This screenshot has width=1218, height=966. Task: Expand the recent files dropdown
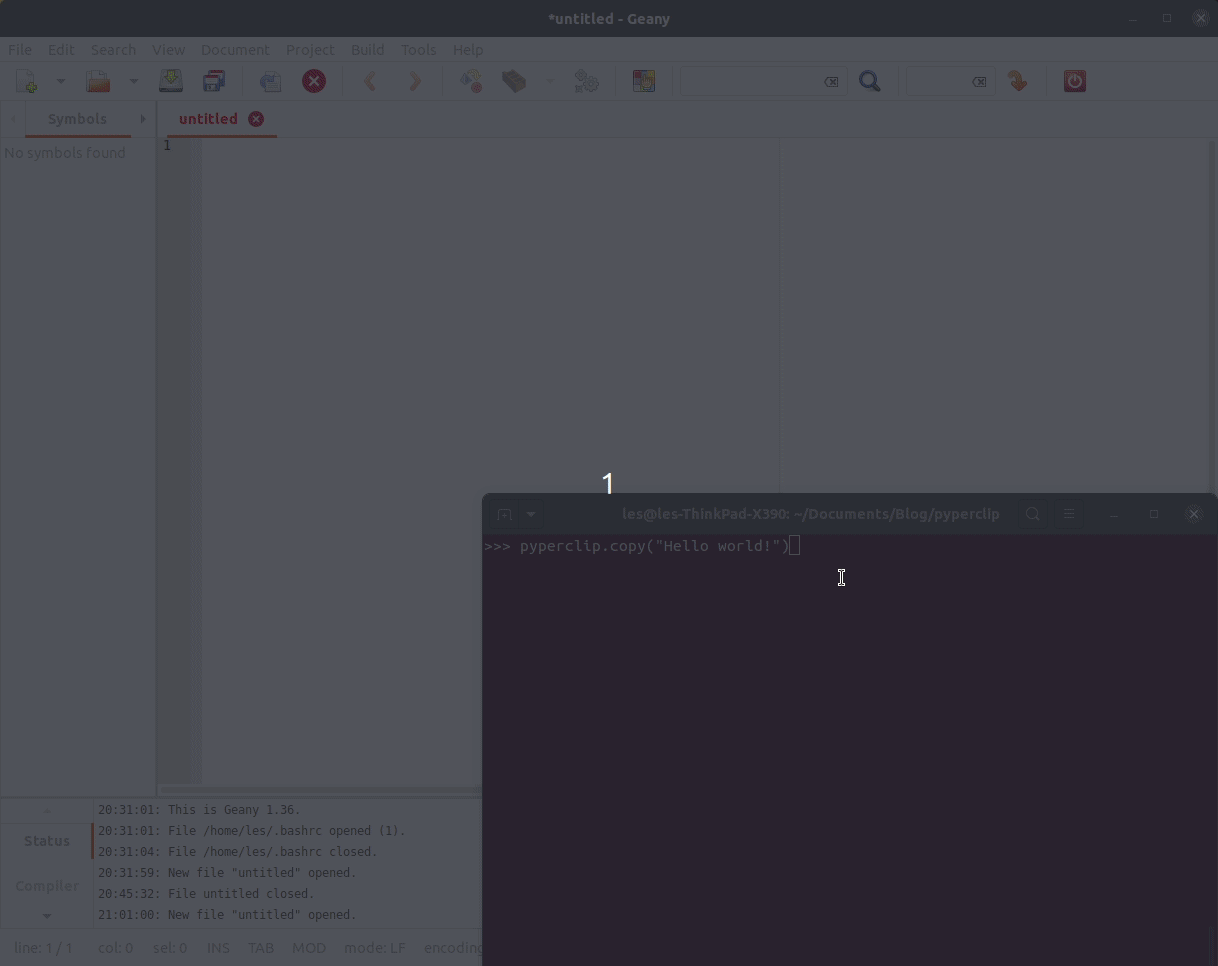point(134,81)
